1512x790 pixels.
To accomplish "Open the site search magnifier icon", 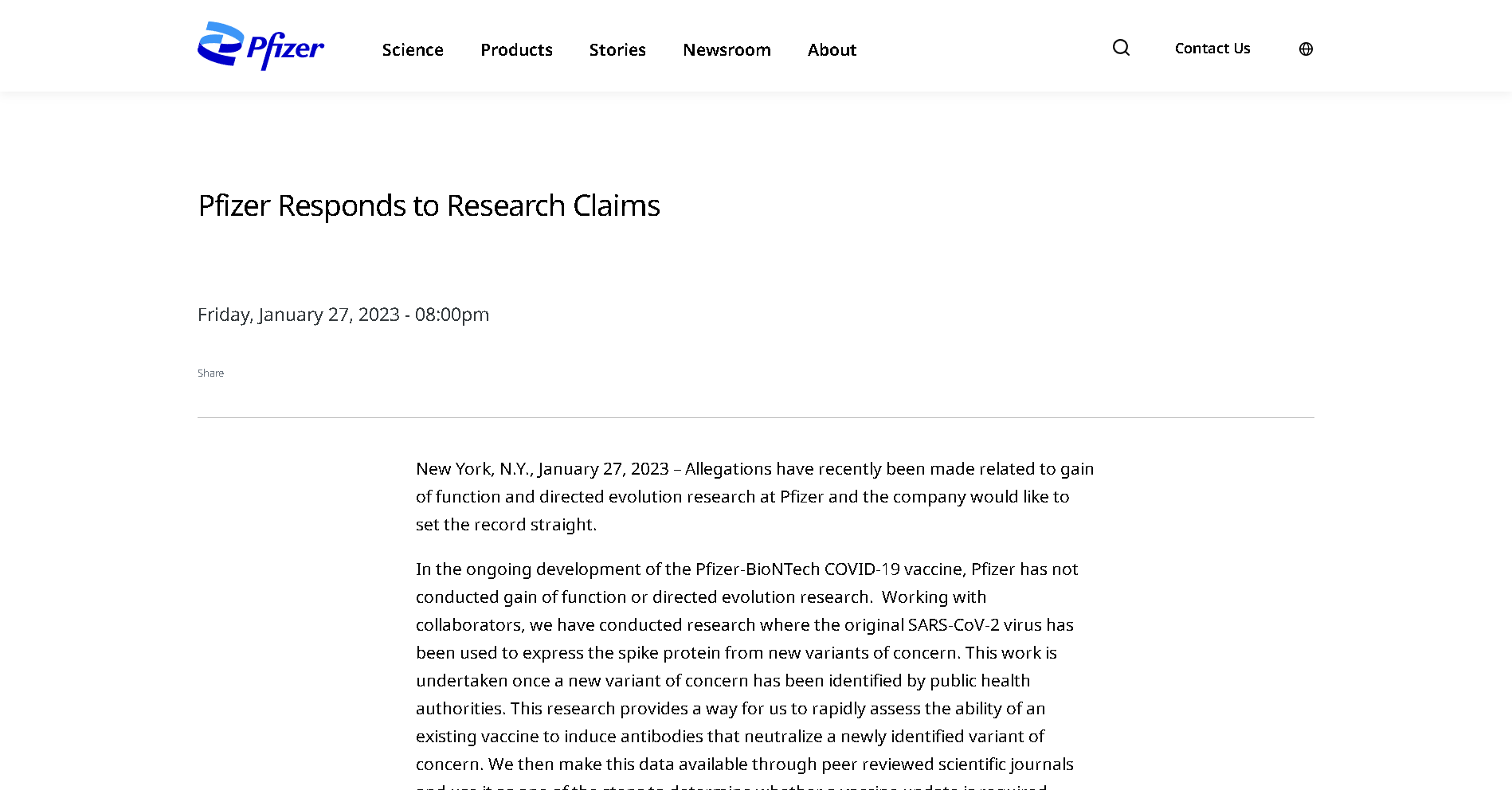I will coord(1121,48).
